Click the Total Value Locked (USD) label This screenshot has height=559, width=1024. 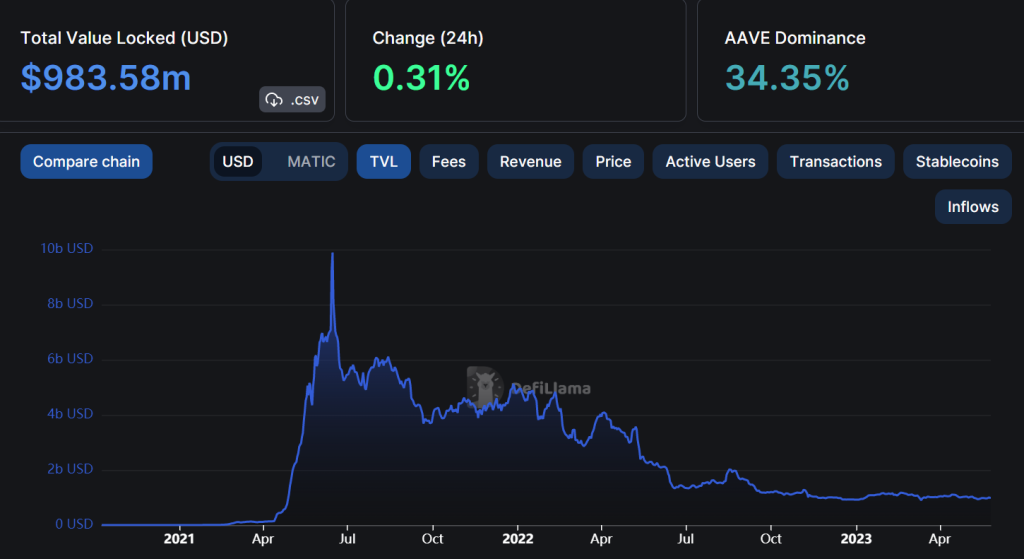point(124,38)
